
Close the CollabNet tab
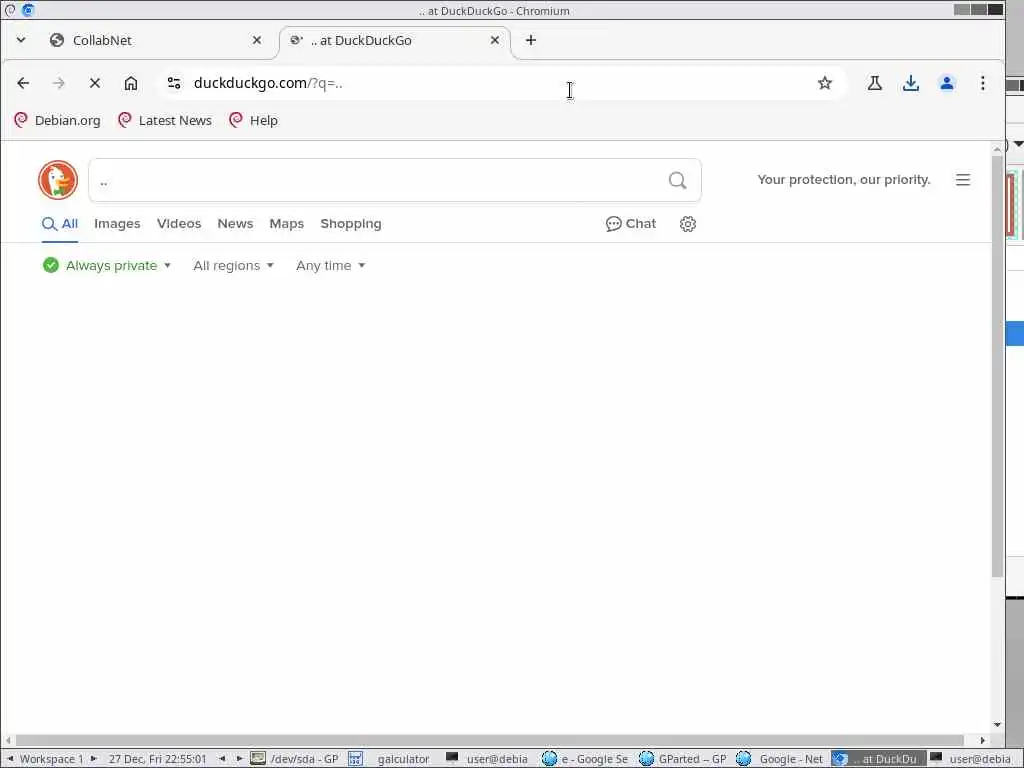(x=257, y=40)
